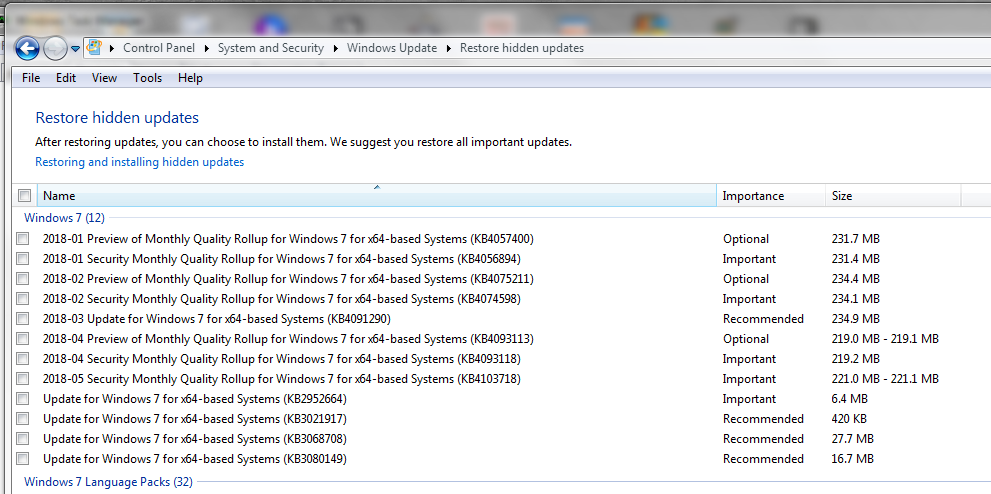Sort the list by the Importance column
Image resolution: width=991 pixels, height=494 pixels.
(x=753, y=196)
